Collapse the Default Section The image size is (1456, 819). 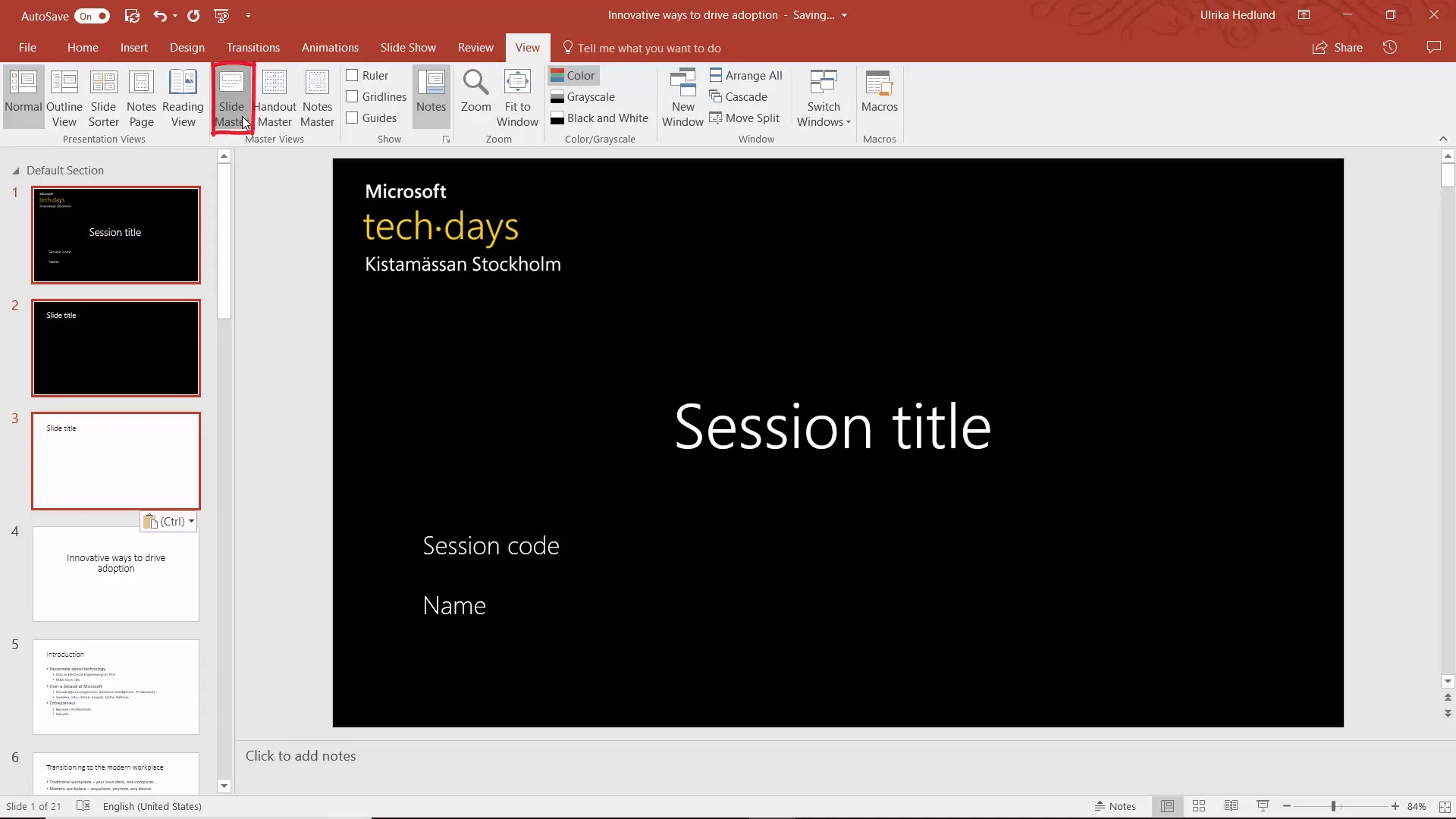pyautogui.click(x=15, y=171)
